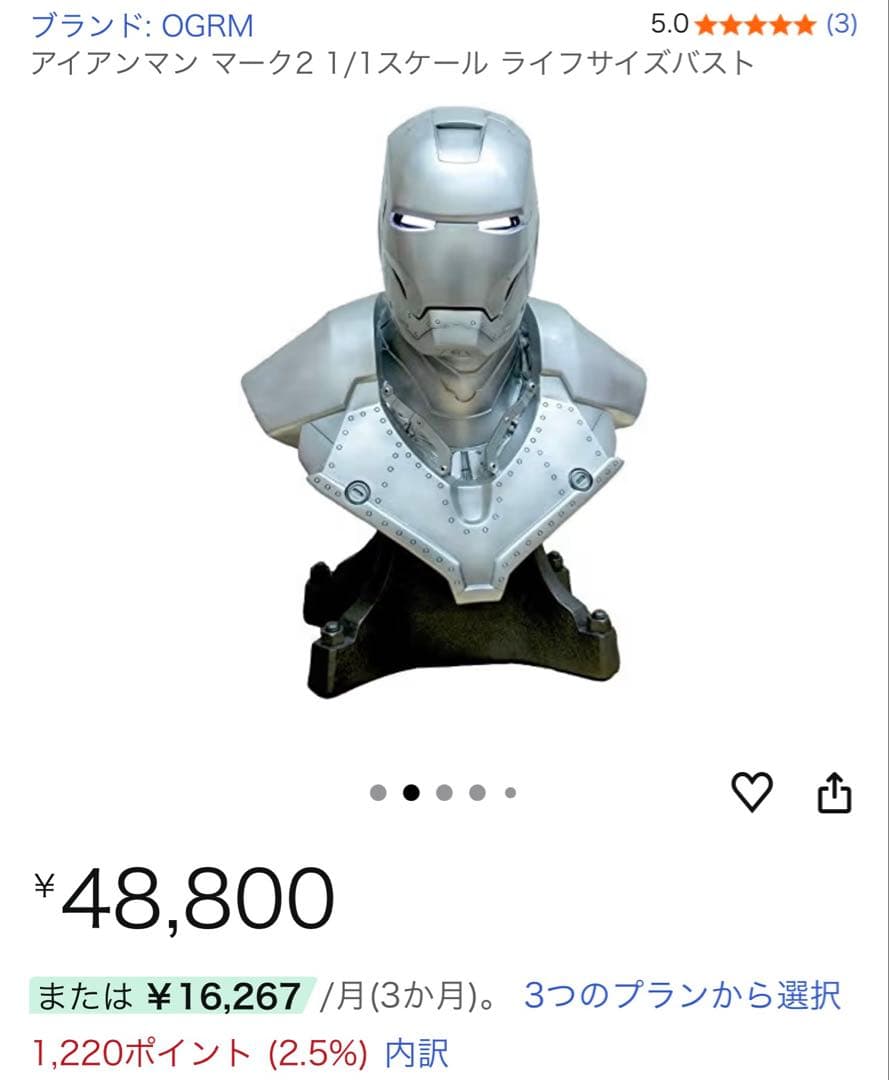This screenshot has width=889, height=1080.
Task: Select the small last carousel dot
Action: coord(510,793)
